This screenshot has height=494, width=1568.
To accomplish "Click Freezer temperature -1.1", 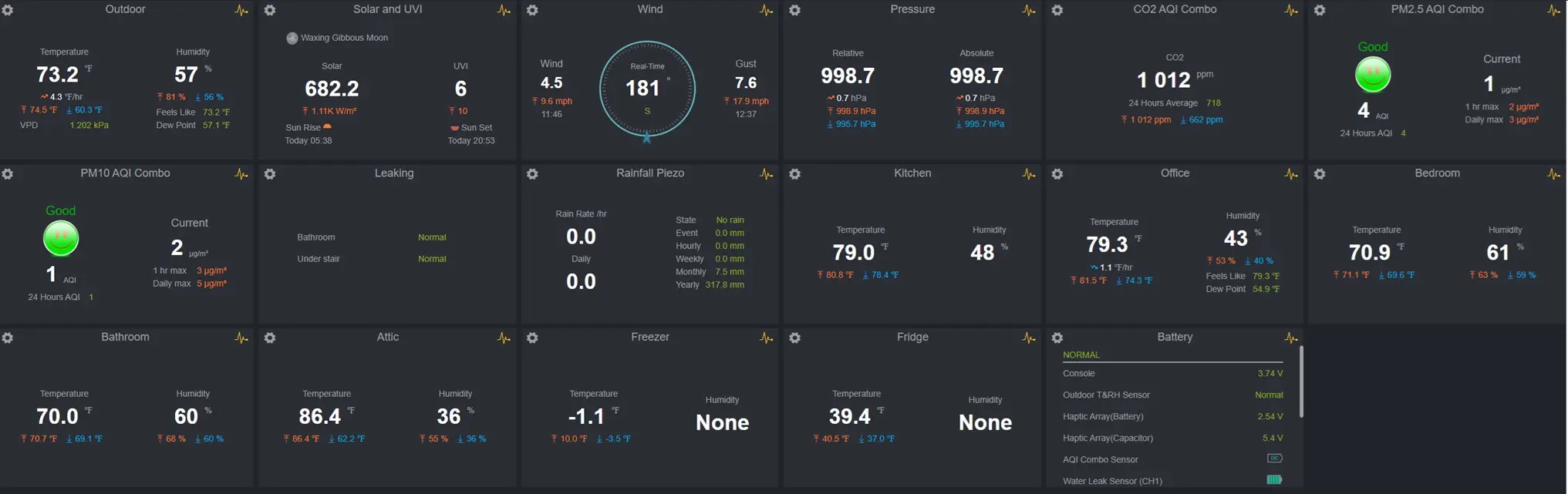I will (586, 417).
